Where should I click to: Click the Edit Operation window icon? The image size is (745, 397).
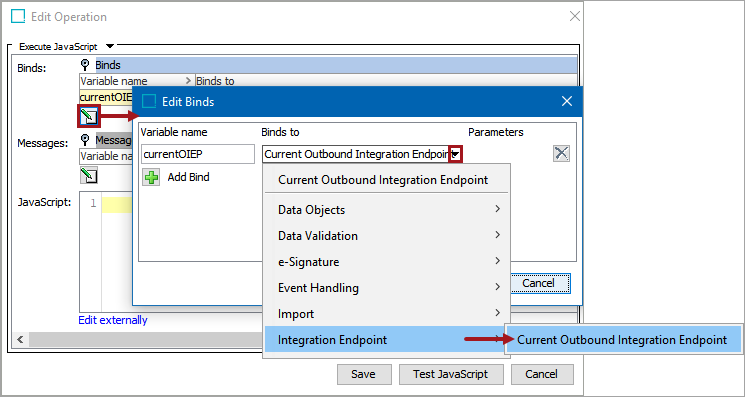[18, 17]
